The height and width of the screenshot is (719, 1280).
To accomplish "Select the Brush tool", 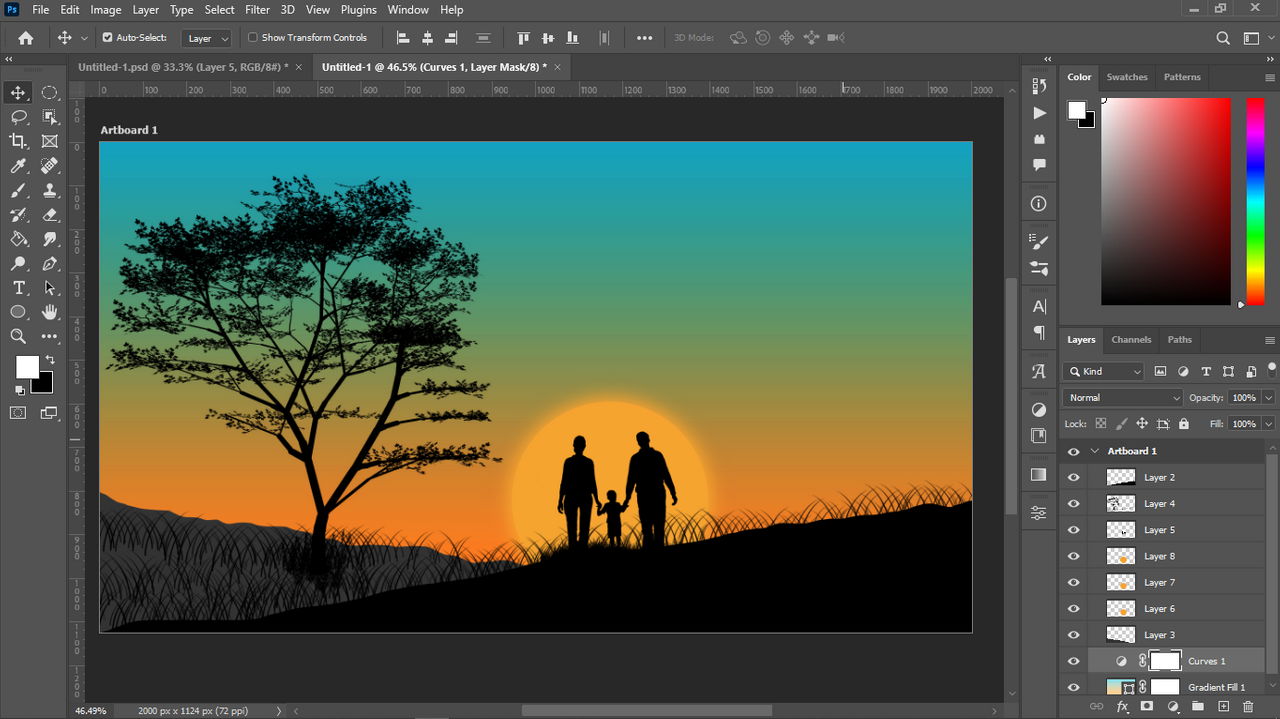I will point(18,190).
